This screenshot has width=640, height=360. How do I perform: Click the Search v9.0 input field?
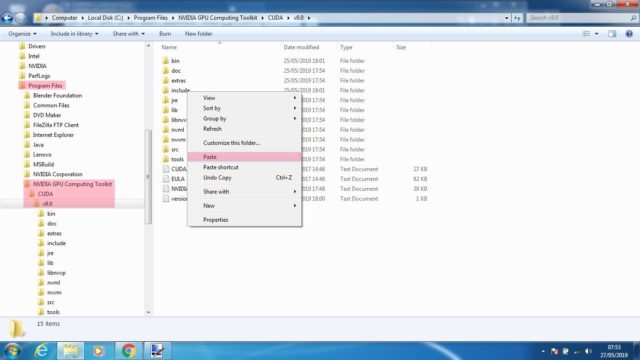[579, 18]
